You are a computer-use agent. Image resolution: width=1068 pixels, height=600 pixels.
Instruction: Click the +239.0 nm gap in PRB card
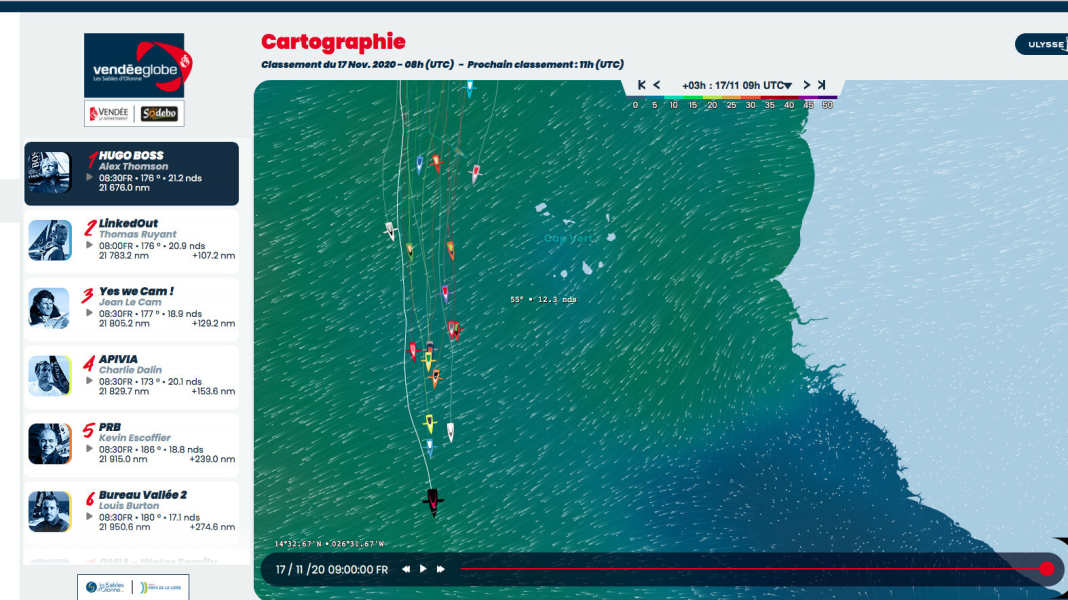213,460
